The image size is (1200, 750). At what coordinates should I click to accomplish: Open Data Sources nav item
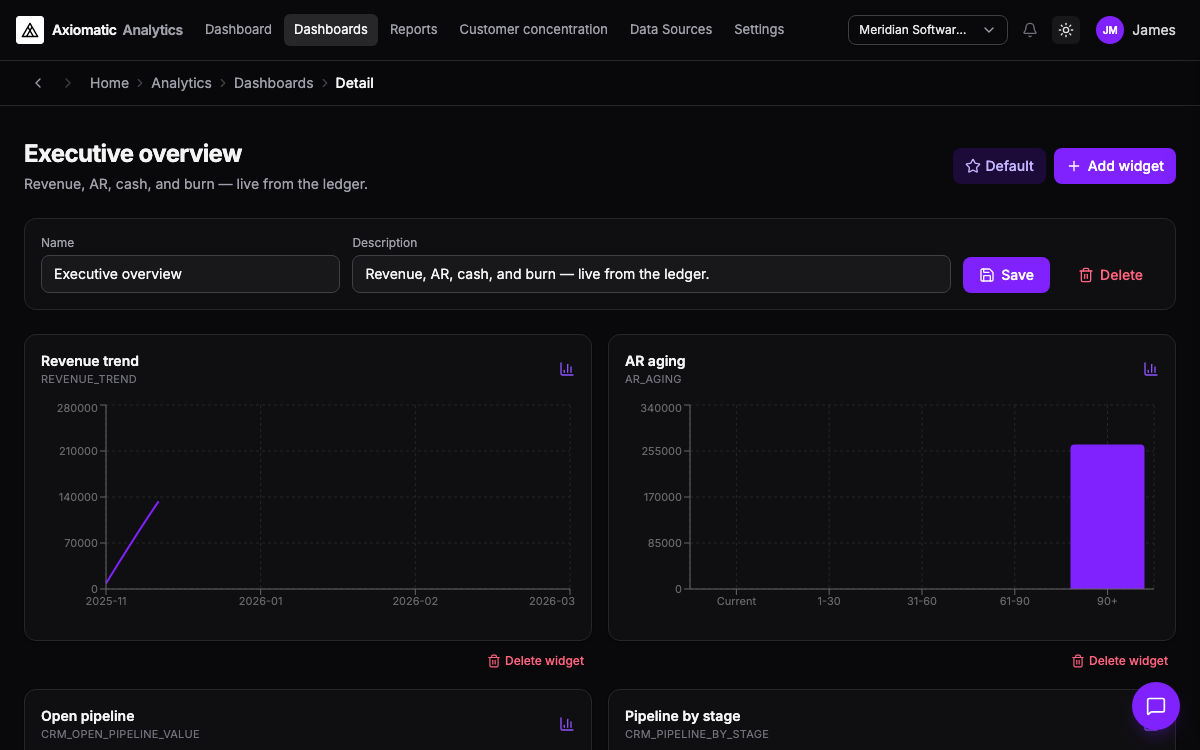click(x=671, y=30)
